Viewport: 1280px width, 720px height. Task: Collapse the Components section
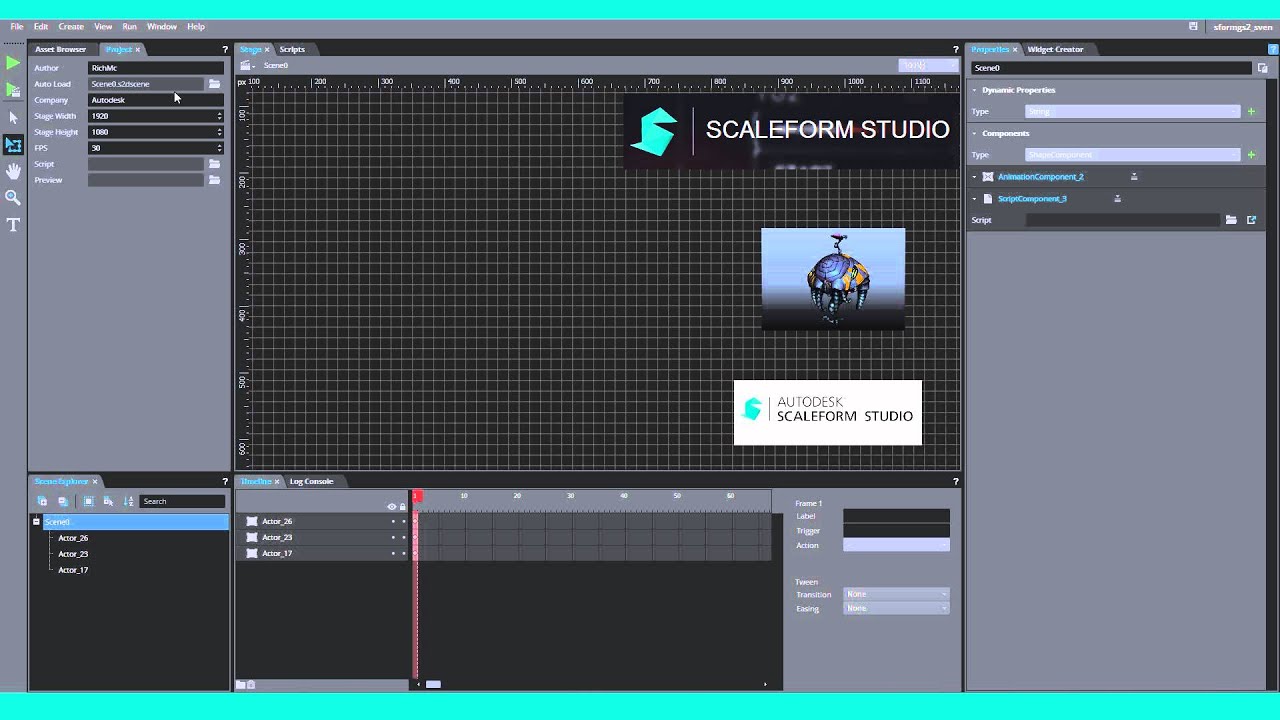click(975, 133)
